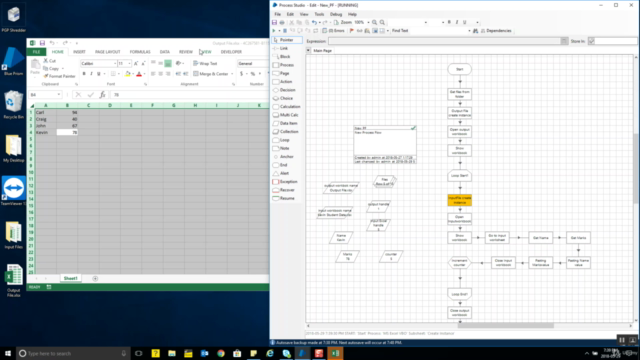Toggle Wrap Text in Excel
640x360 pixels.
[205, 64]
